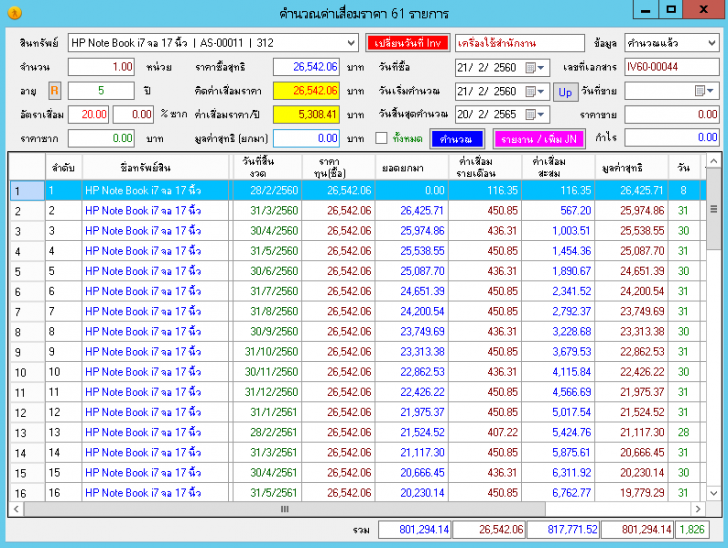Click document number field IV60-00044
Screen dimensions: 728x548
coord(672,67)
